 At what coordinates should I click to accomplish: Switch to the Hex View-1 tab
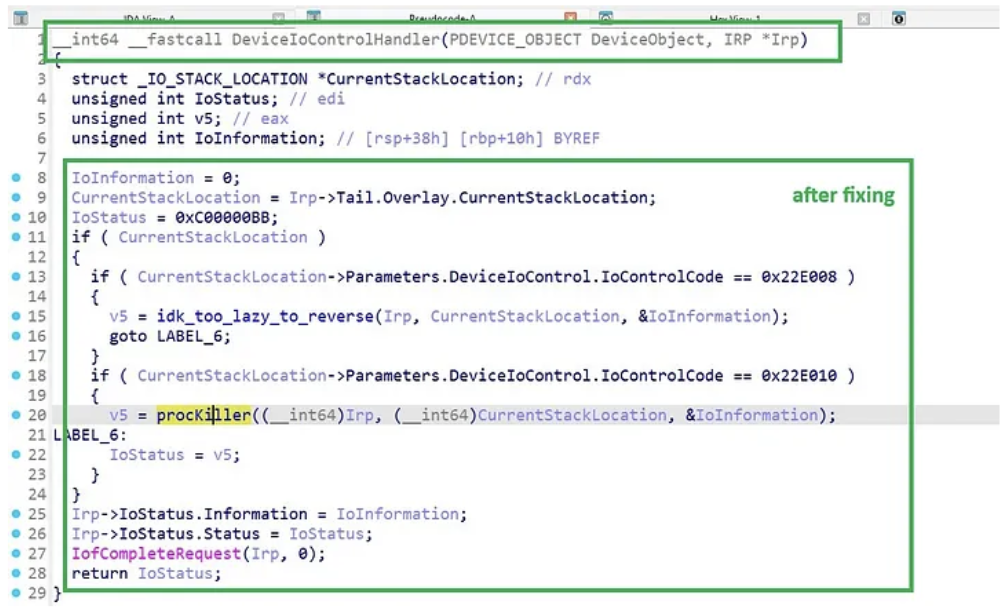click(x=735, y=18)
